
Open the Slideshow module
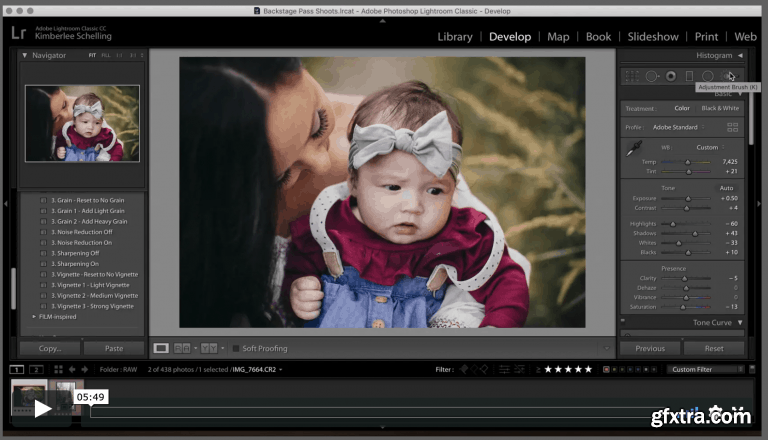[653, 37]
